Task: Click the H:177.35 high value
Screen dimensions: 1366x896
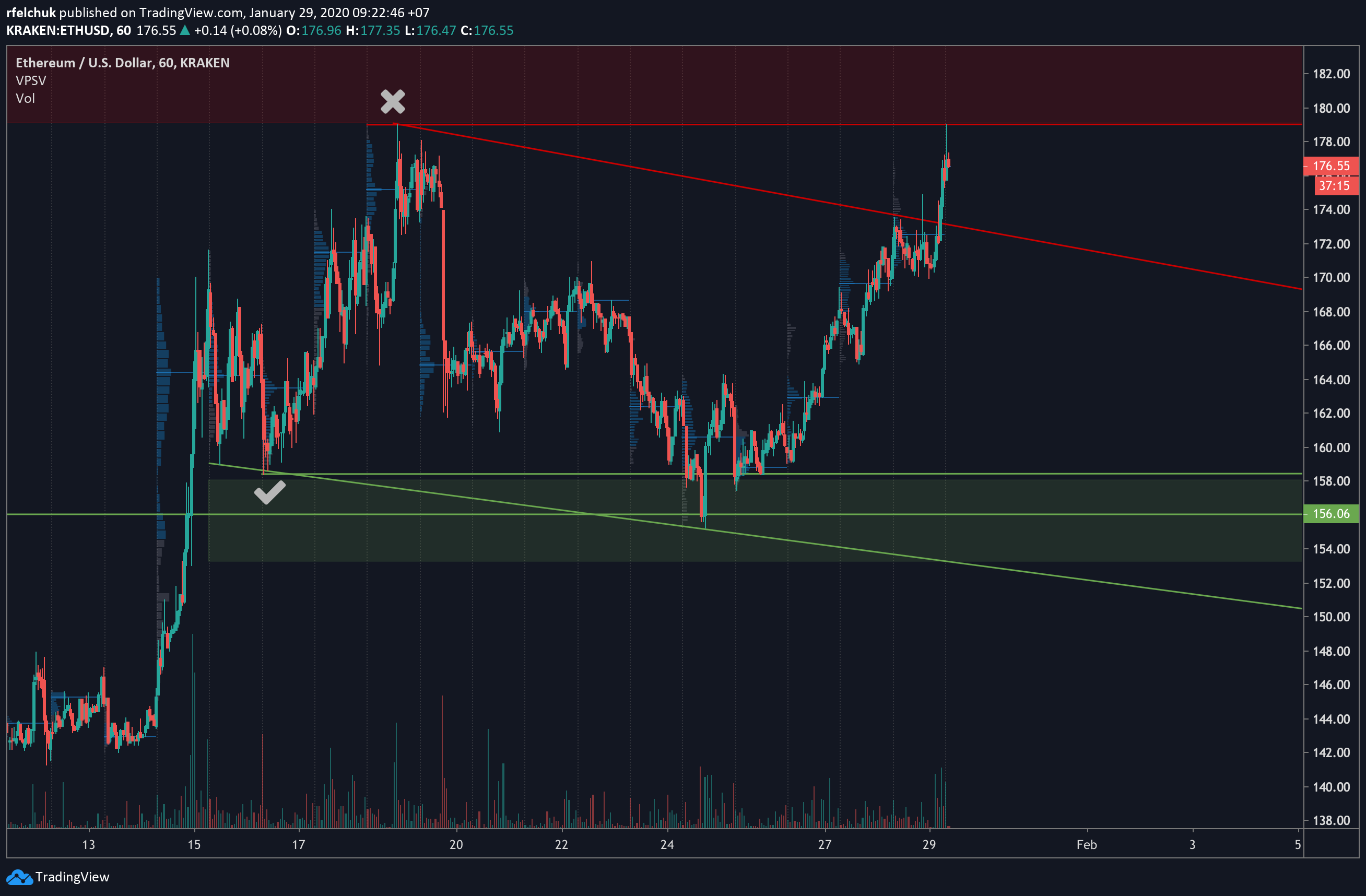Action: (372, 30)
